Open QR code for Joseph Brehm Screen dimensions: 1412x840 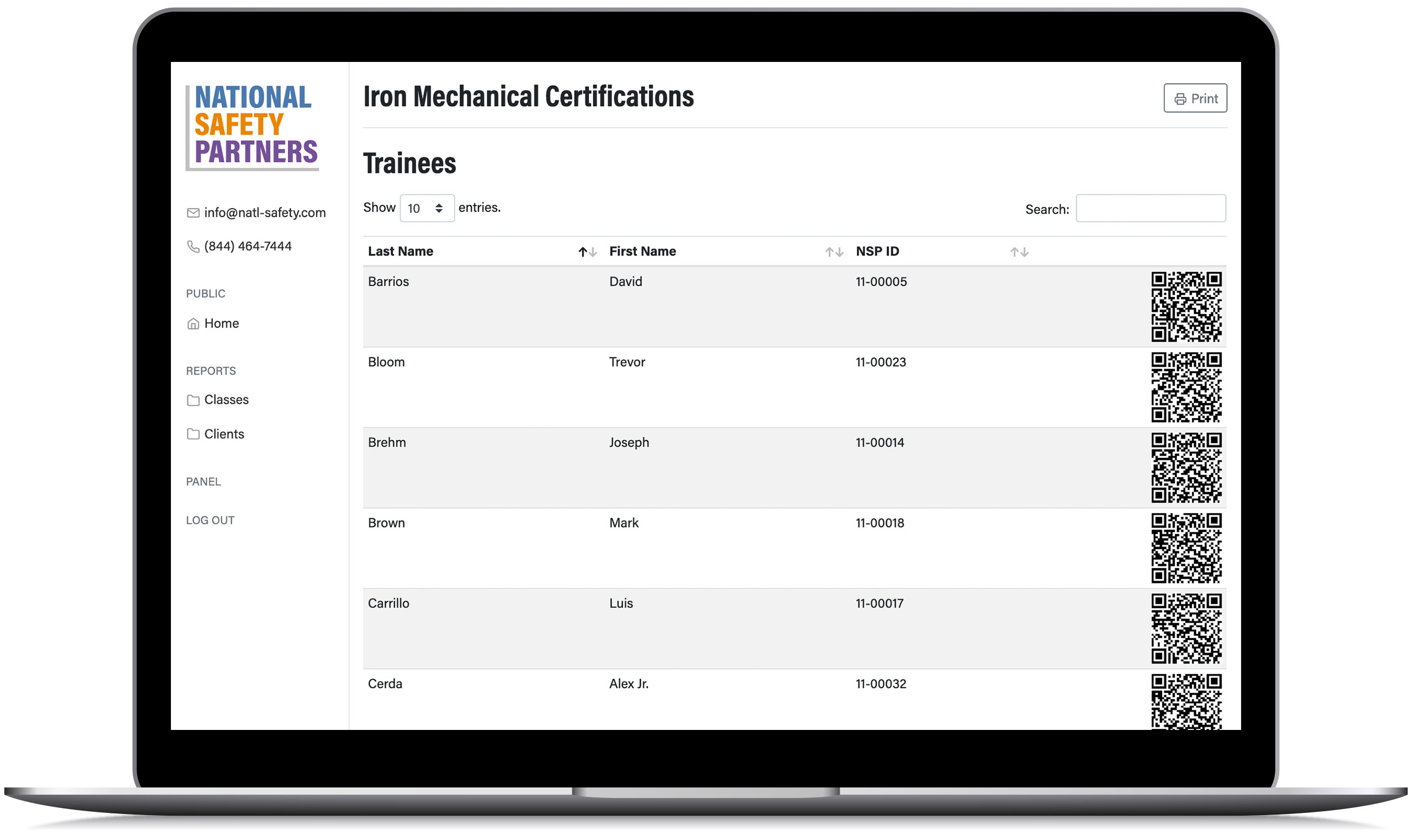1186,467
